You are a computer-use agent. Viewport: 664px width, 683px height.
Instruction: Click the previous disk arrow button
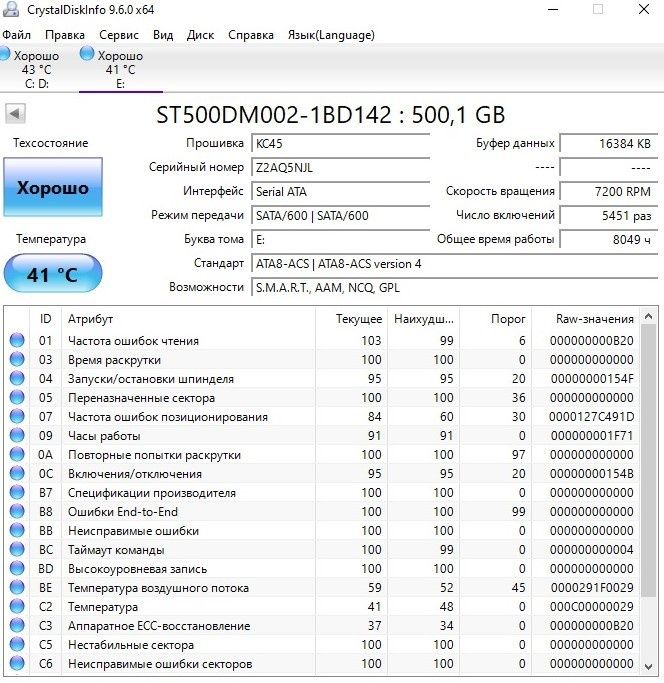[15, 114]
